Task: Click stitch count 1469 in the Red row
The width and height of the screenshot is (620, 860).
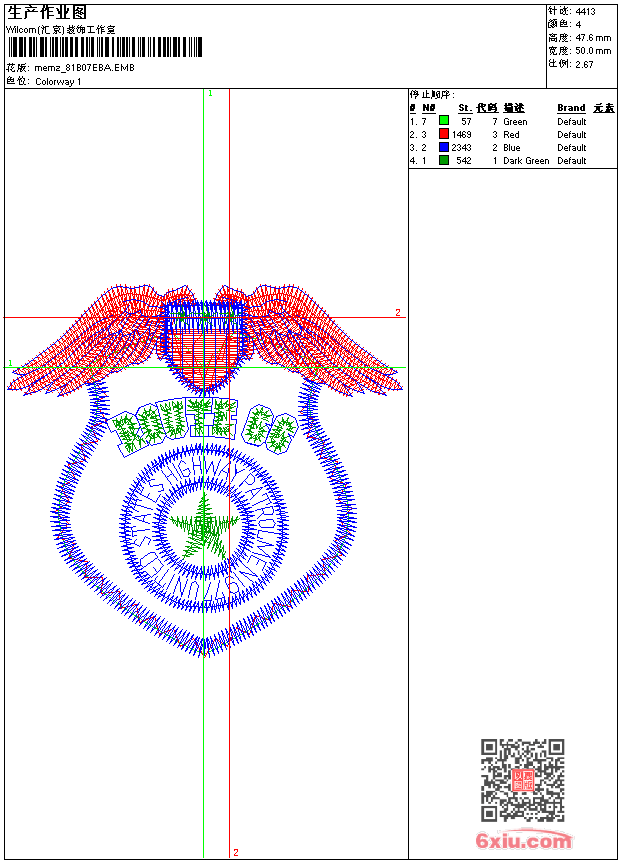Action: (461, 135)
